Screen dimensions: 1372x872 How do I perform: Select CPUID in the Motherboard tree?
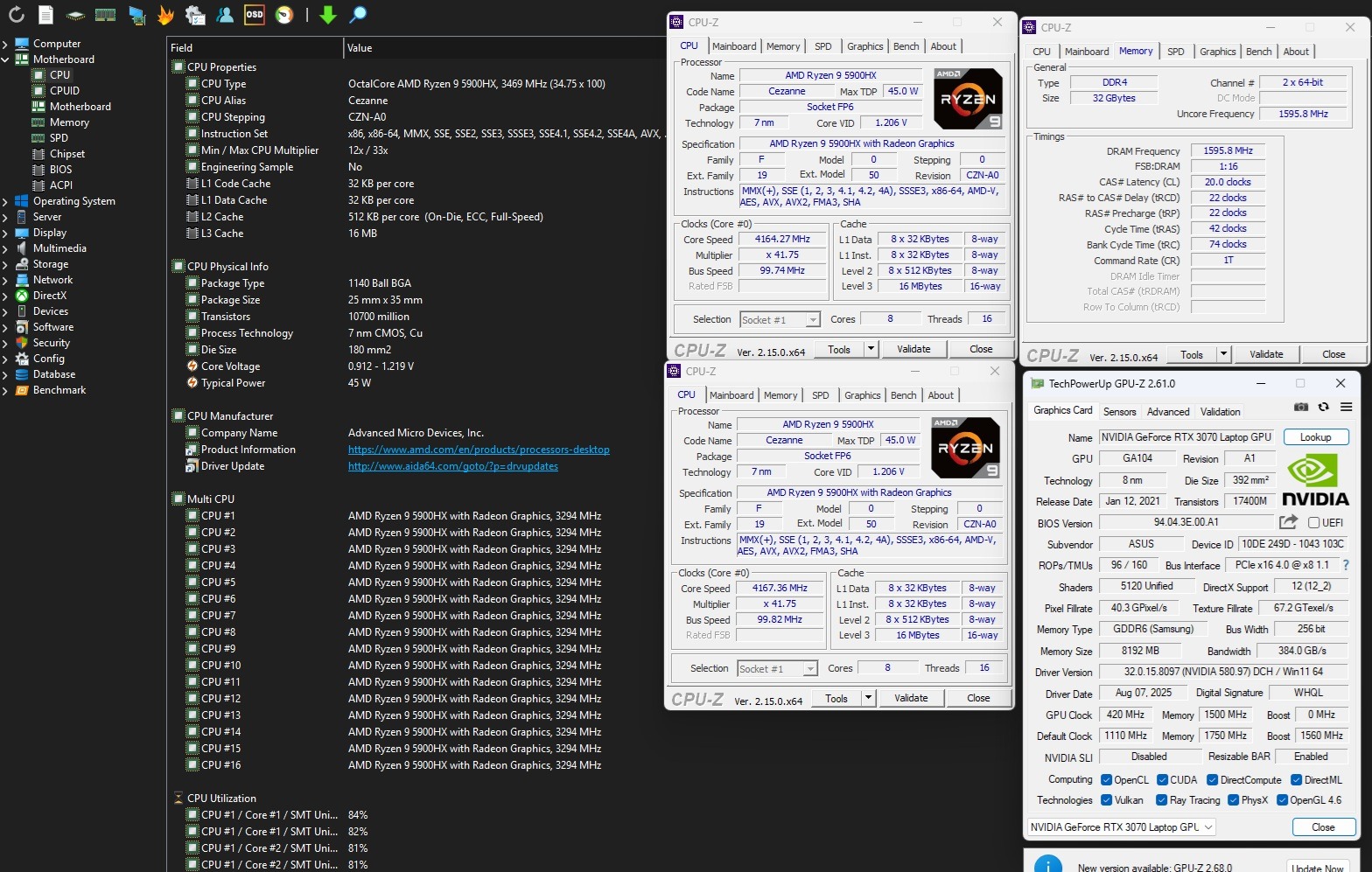[x=65, y=91]
